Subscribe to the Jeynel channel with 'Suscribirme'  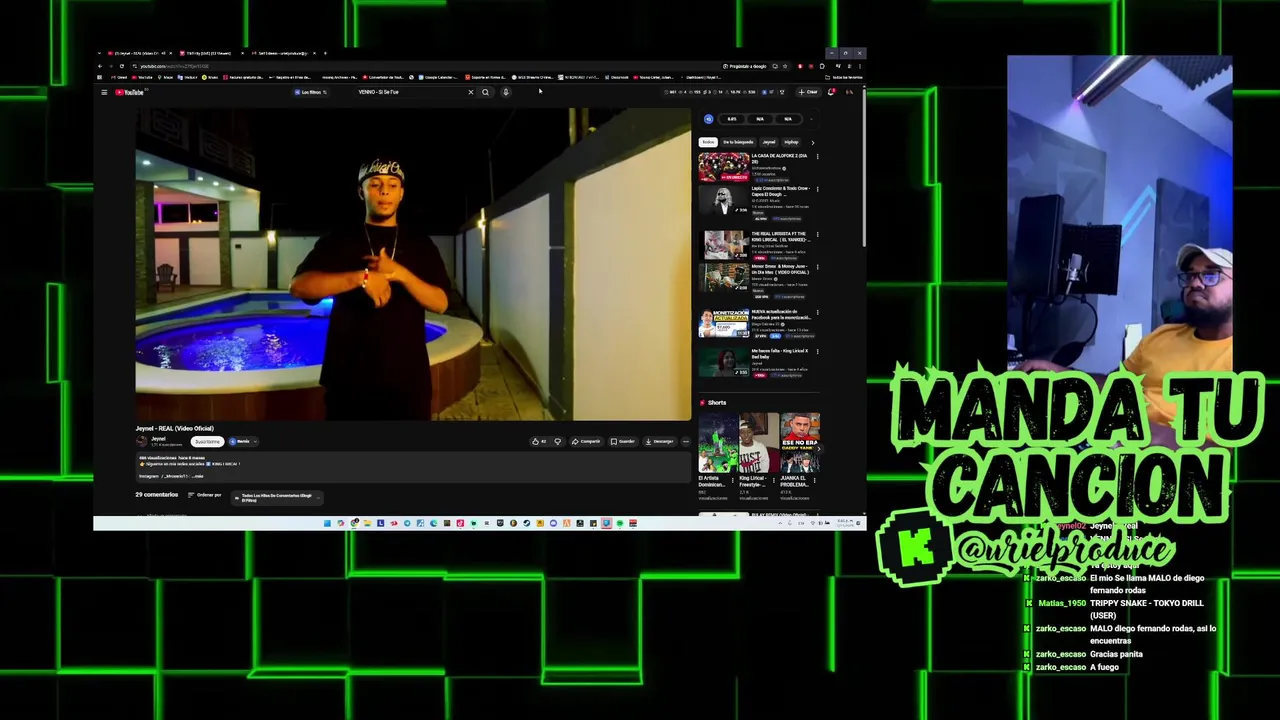click(x=208, y=442)
